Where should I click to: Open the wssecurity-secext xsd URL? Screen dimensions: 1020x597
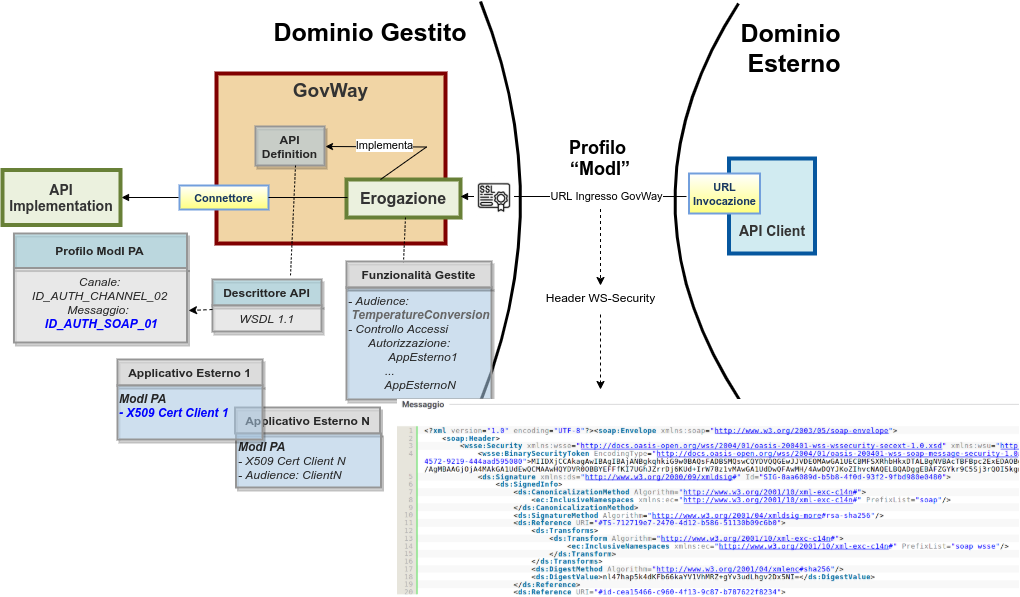[761, 446]
